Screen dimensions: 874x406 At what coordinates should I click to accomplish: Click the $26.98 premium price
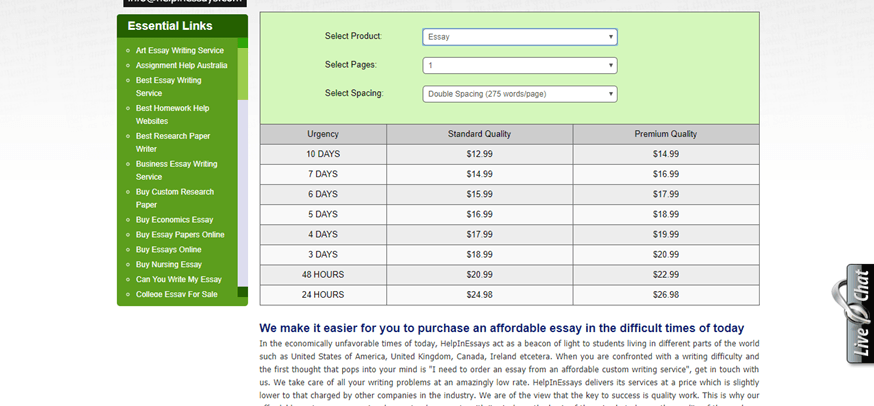(666, 295)
